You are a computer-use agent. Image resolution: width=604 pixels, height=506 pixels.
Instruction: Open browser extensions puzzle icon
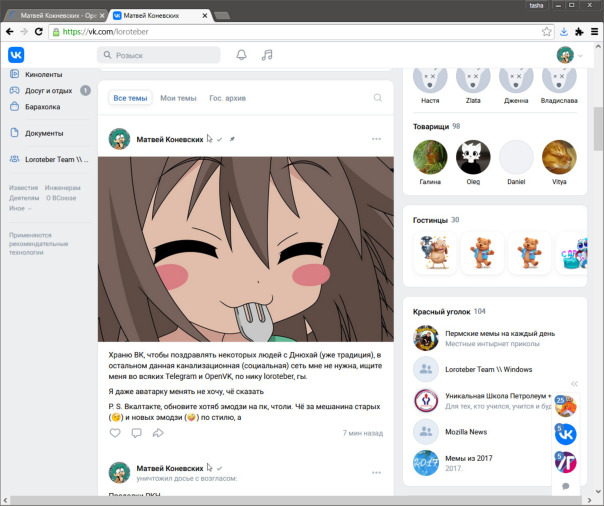(579, 32)
